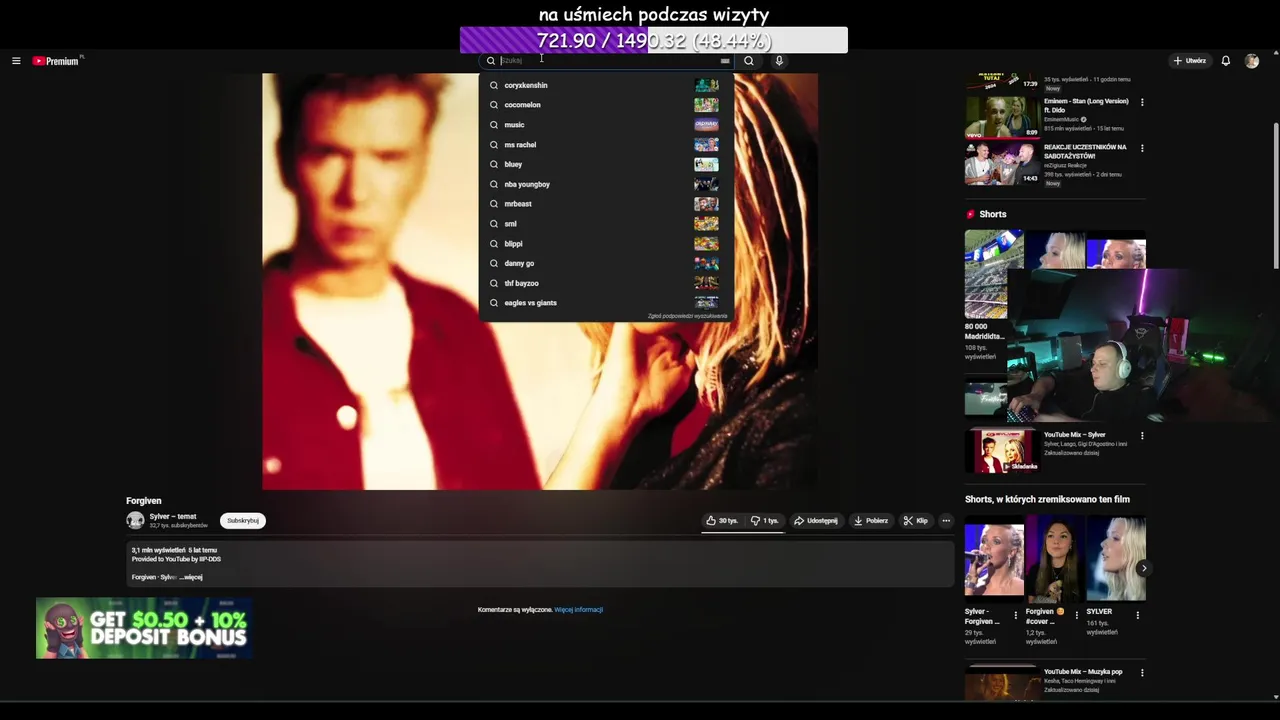
Task: Open options for REAKCJE UCZESTNIKÓW video
Action: [1142, 148]
